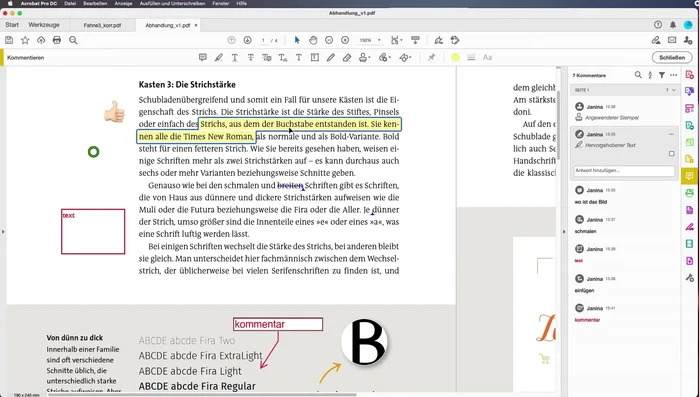Select the comment 'wo ist das Bild'
Viewport: 699px width, 397px height.
coord(624,196)
